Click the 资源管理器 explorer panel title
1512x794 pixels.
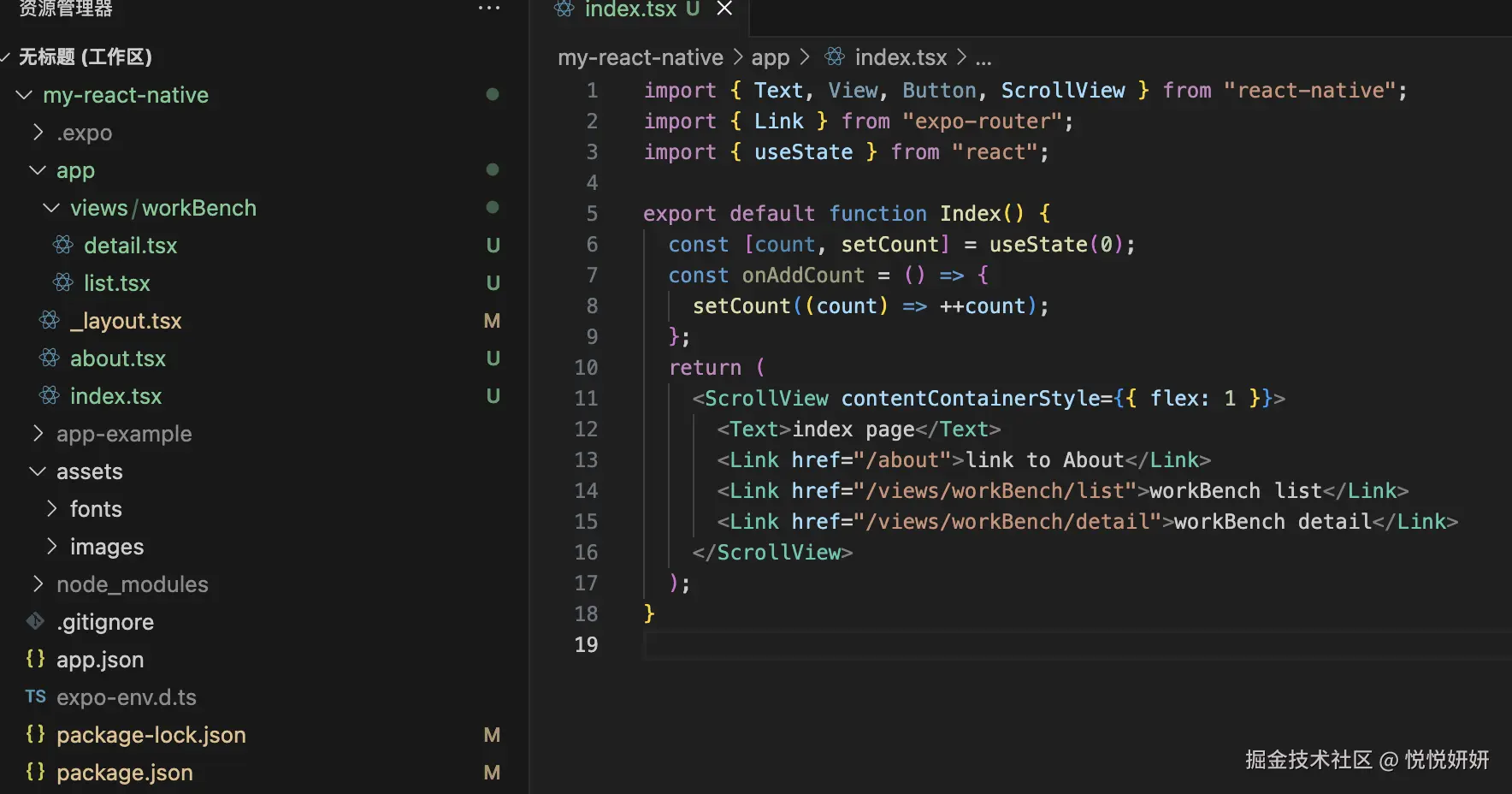[x=66, y=9]
